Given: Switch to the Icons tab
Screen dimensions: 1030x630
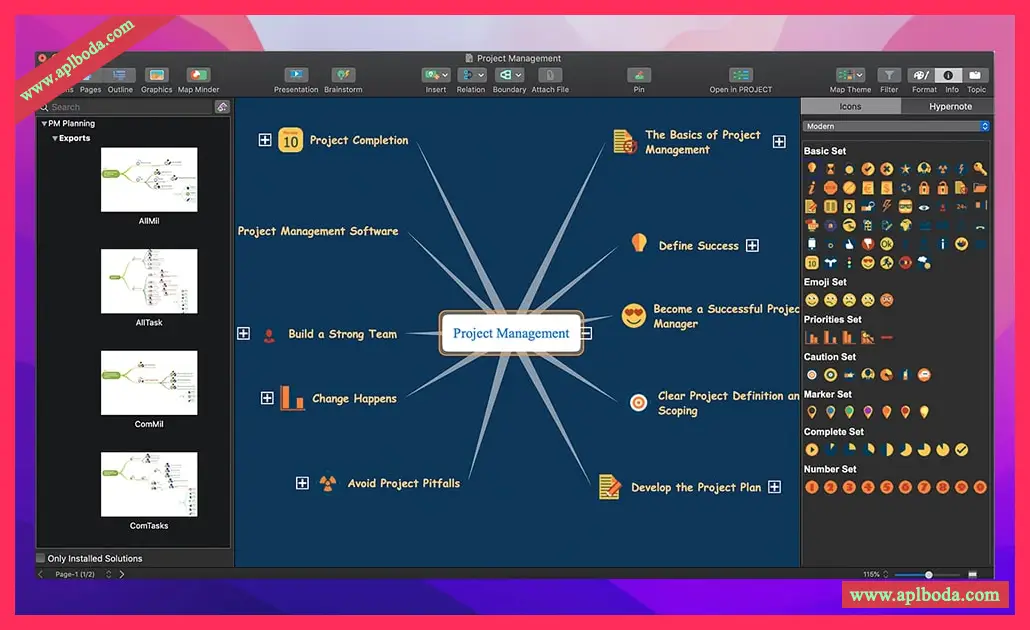Looking at the screenshot, I should (850, 106).
